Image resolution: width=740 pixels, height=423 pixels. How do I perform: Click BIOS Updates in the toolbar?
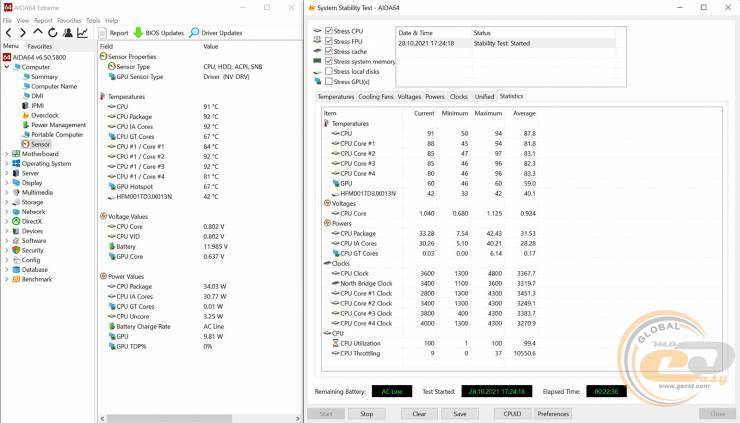pyautogui.click(x=159, y=33)
